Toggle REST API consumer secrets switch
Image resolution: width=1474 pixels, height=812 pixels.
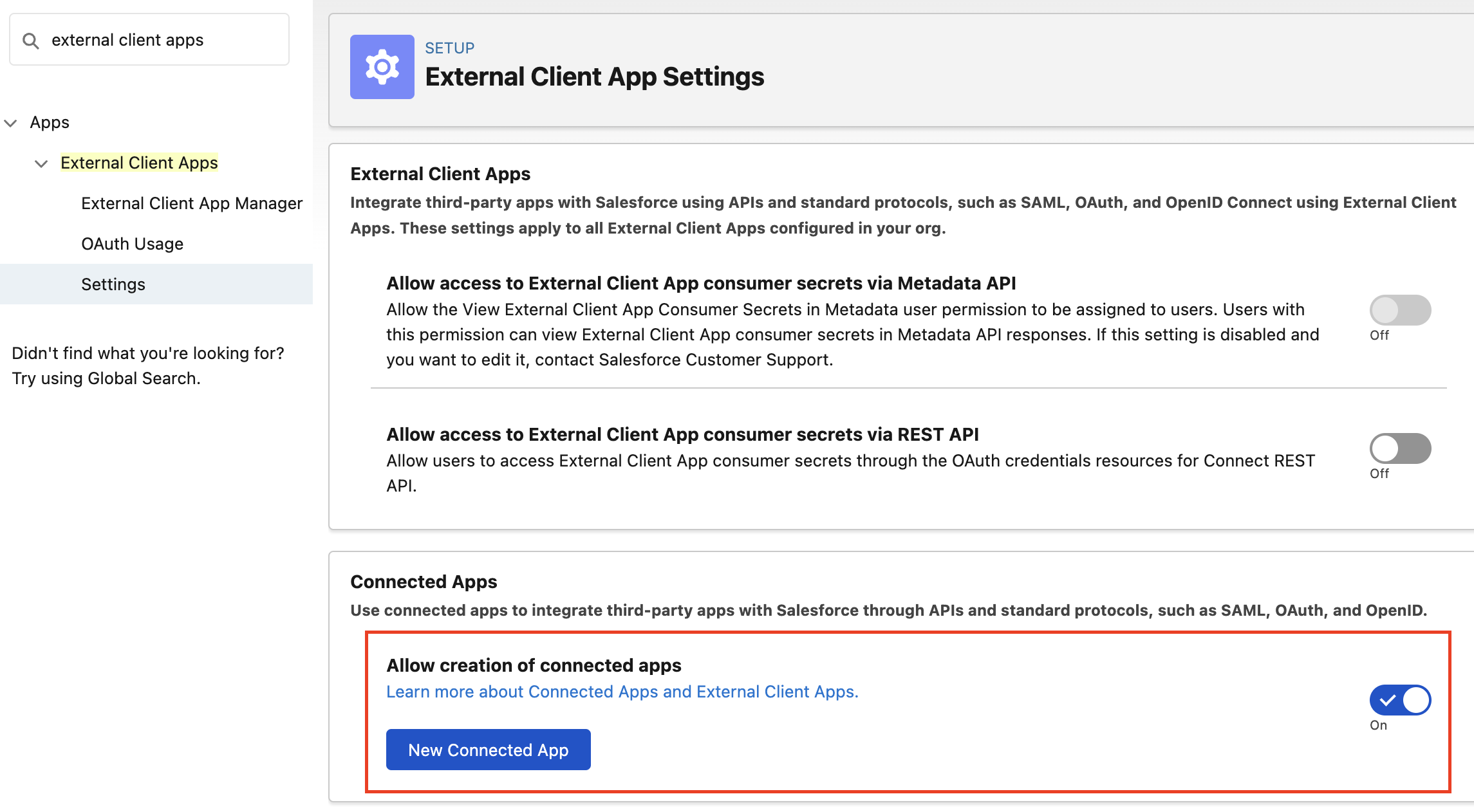click(x=1399, y=448)
